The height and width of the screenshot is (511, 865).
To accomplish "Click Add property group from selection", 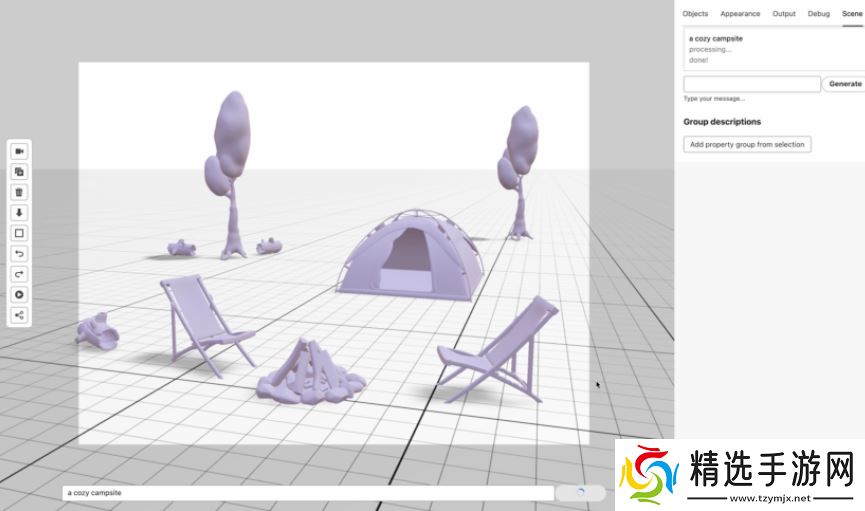I will coord(747,144).
